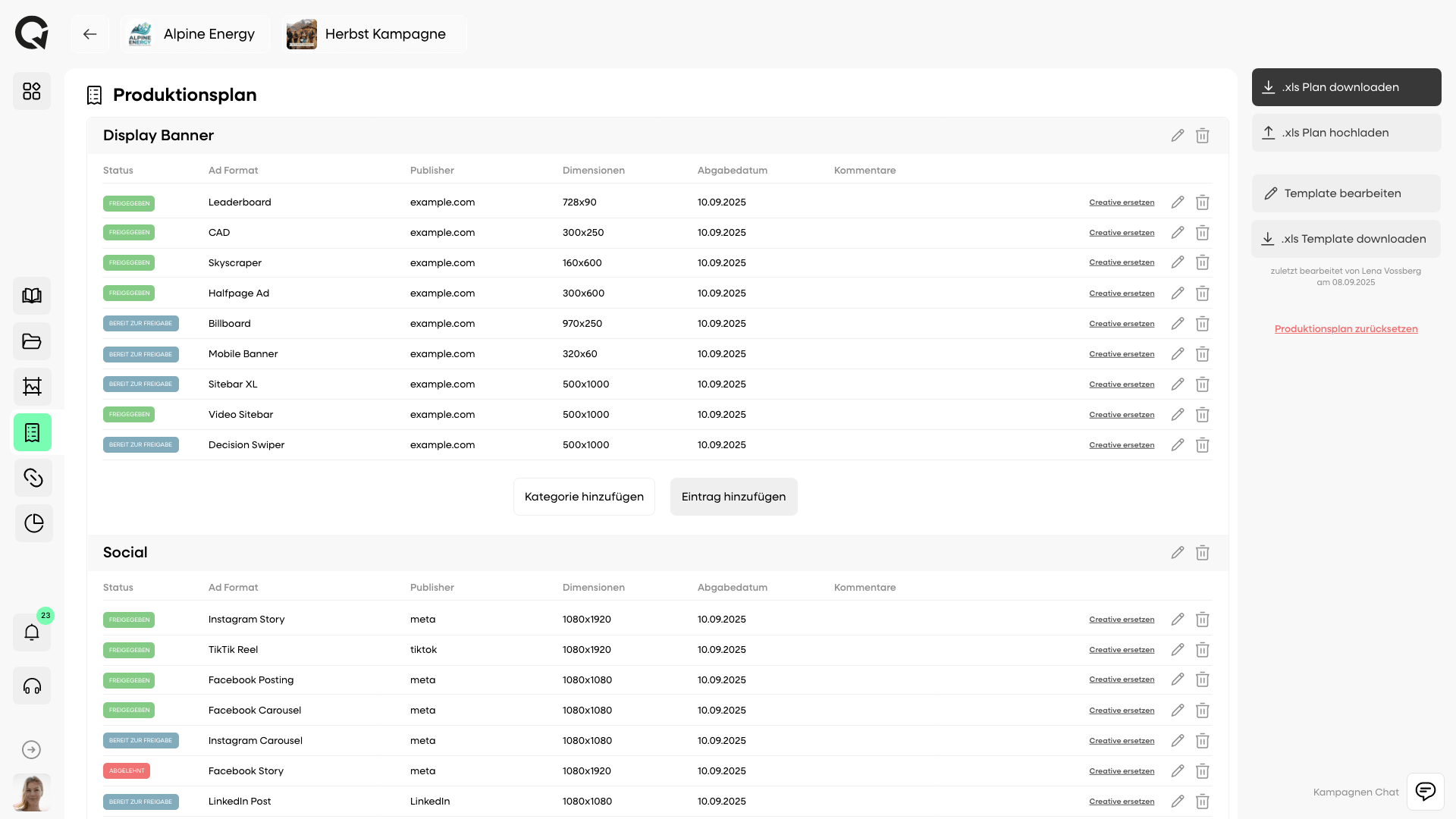Viewport: 1456px width, 819px height.
Task: Open the link-sharing sidebar icon
Action: (33, 477)
